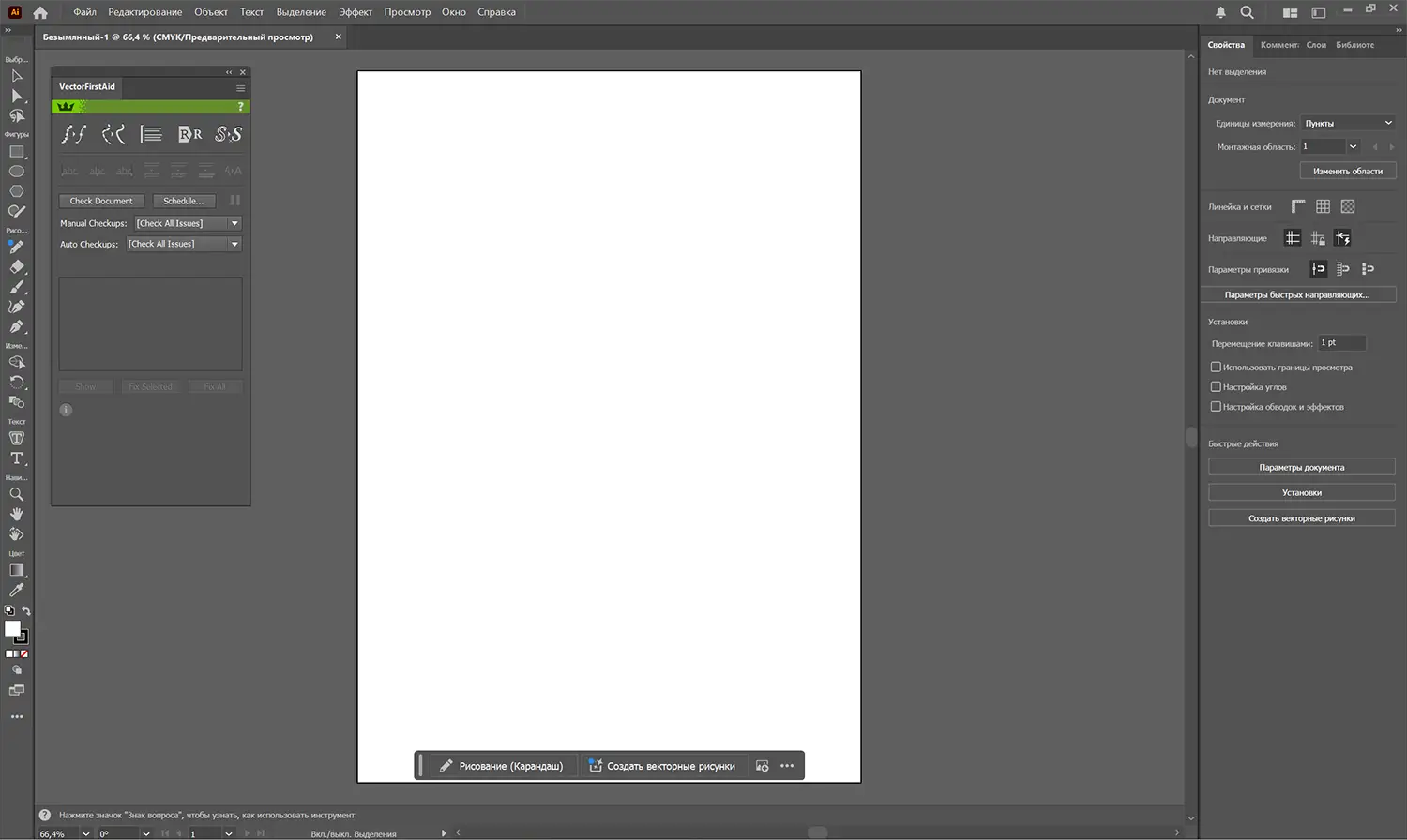Open the Edit Toolbar three-dots button
This screenshot has height=840, width=1407.
click(16, 717)
